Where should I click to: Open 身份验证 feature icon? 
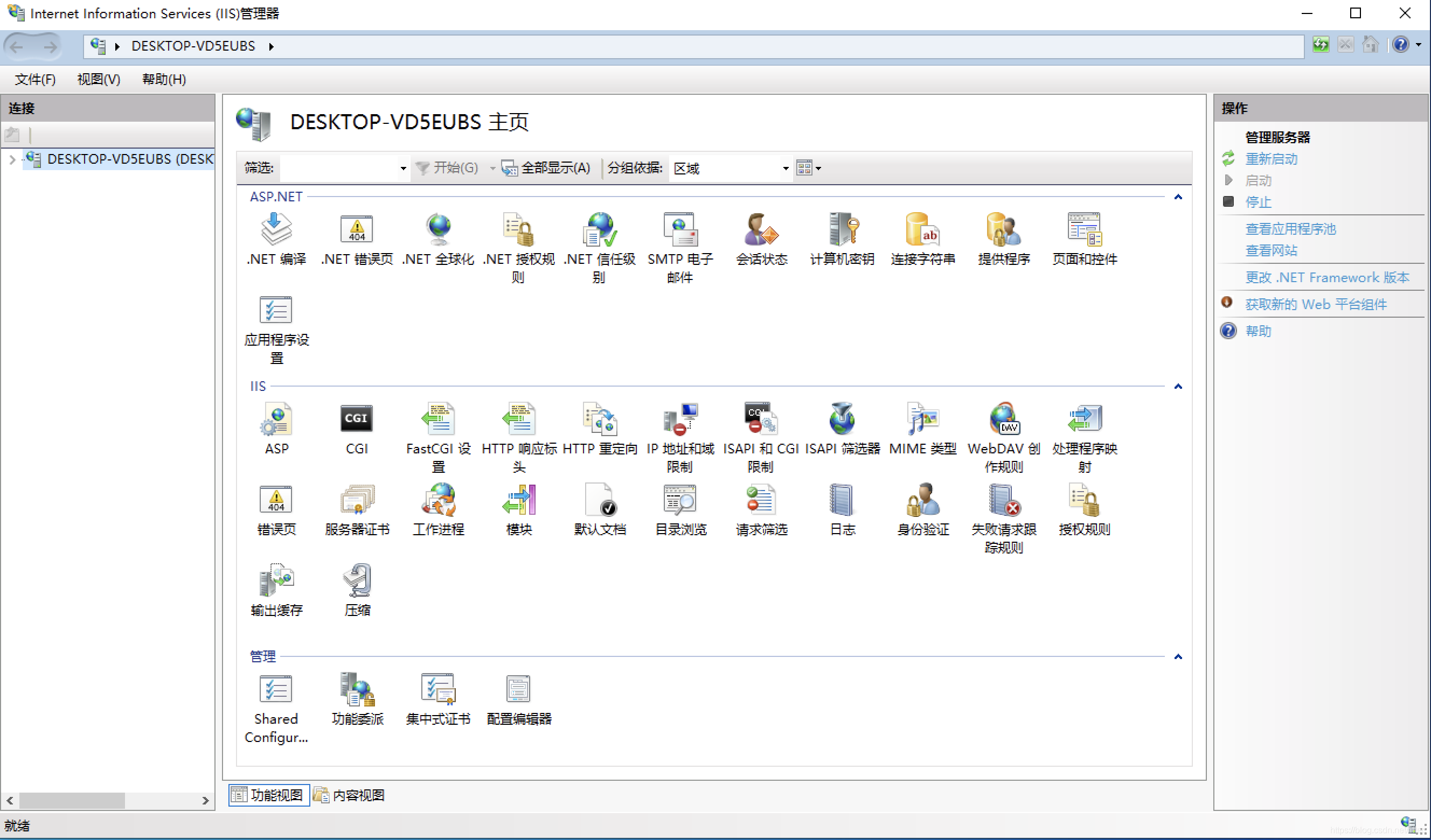923,500
